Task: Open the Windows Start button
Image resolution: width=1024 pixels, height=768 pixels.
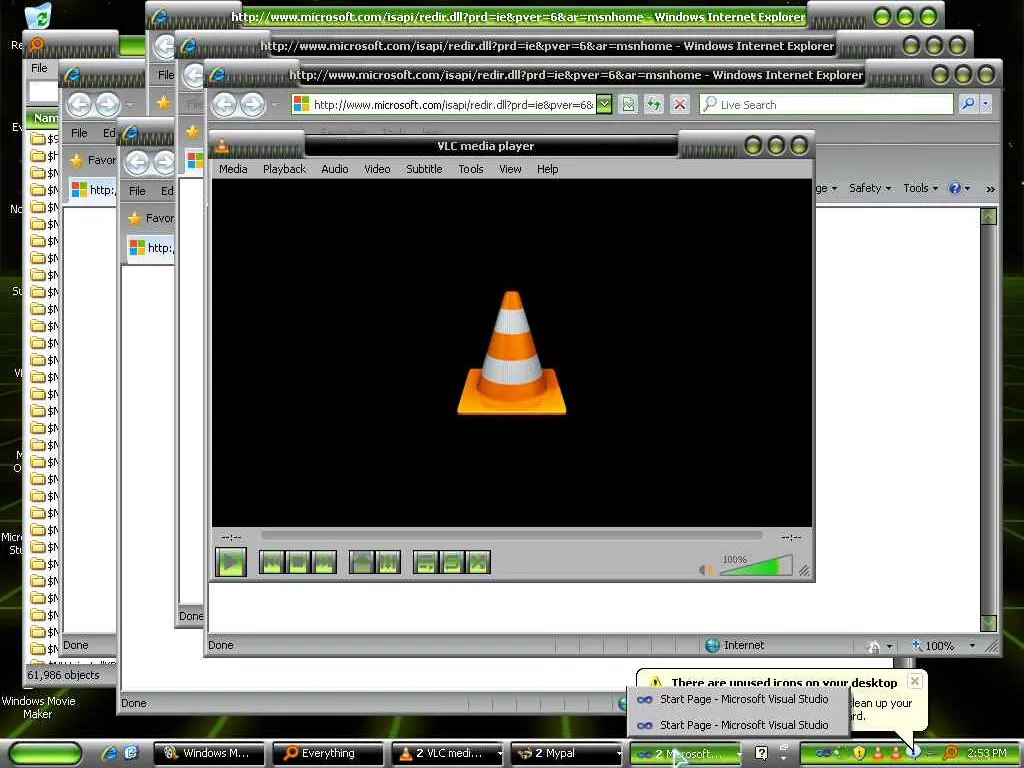Action: tap(44, 754)
